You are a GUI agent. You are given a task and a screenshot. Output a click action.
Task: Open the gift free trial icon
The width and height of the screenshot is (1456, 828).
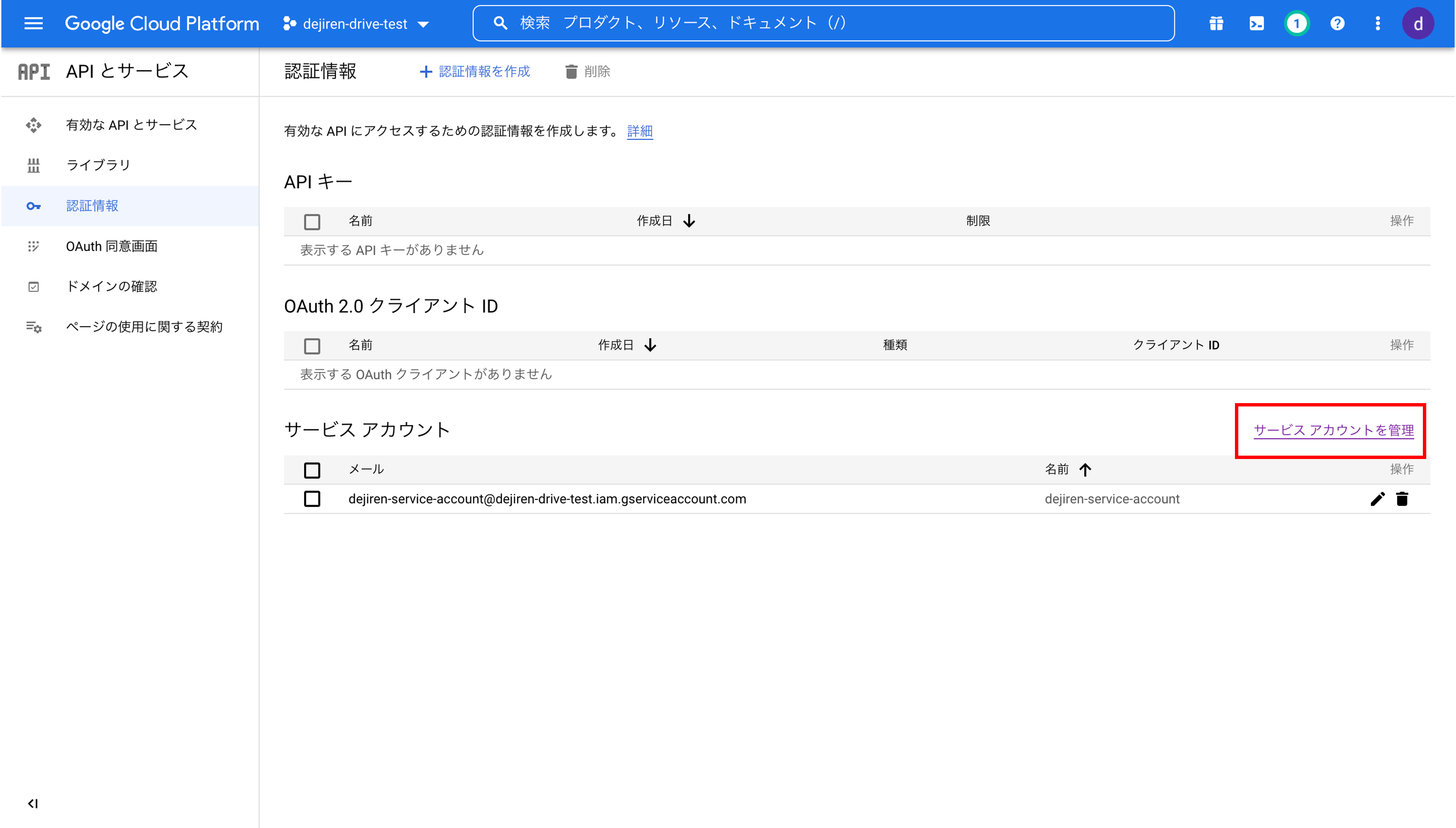[x=1216, y=23]
